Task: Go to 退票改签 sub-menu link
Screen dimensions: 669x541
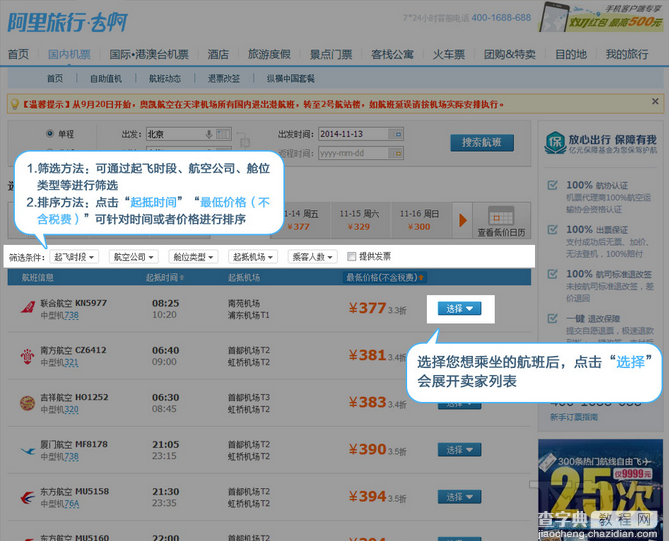Action: (224, 79)
